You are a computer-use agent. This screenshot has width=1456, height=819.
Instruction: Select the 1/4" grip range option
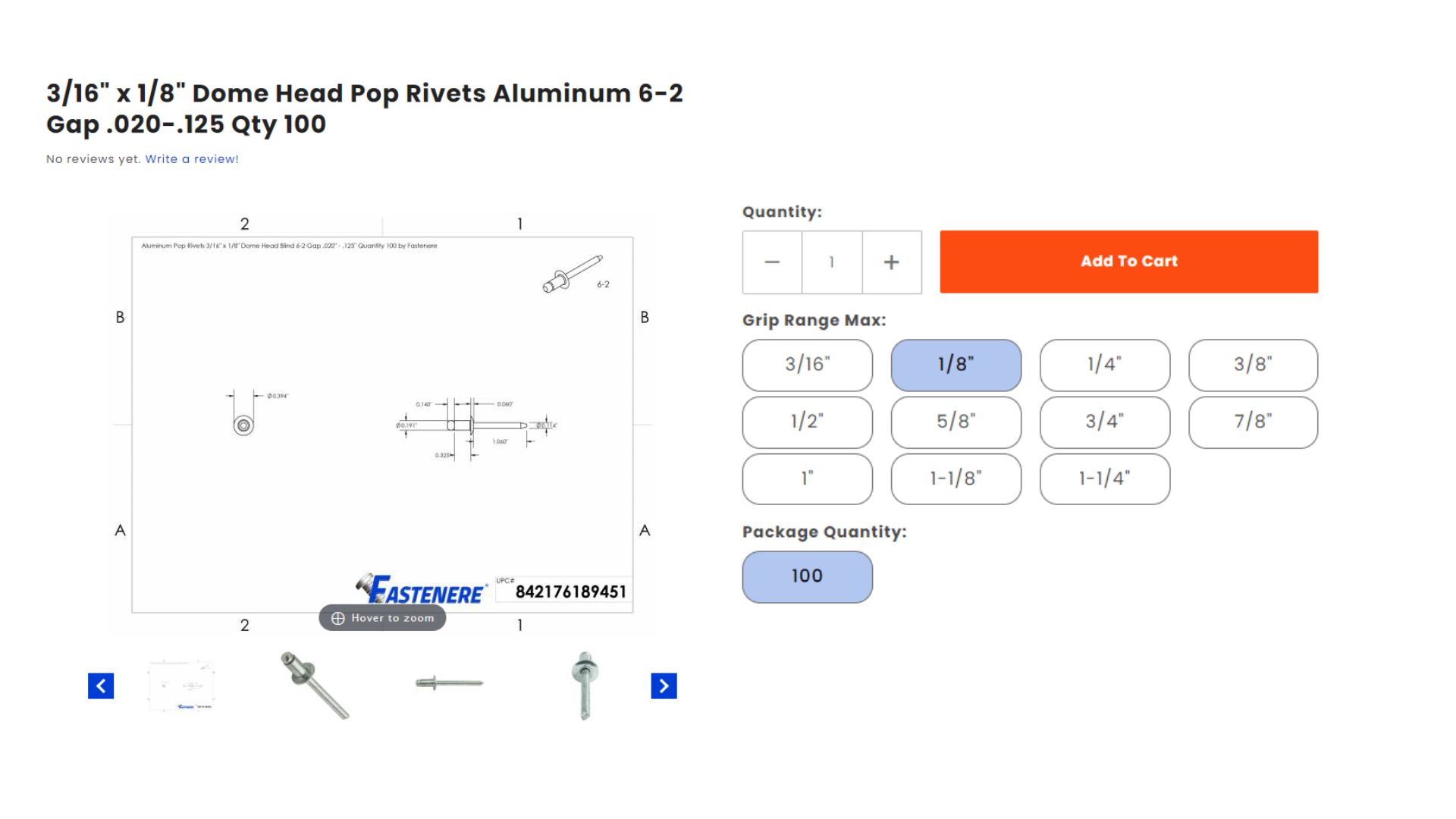(x=1105, y=365)
